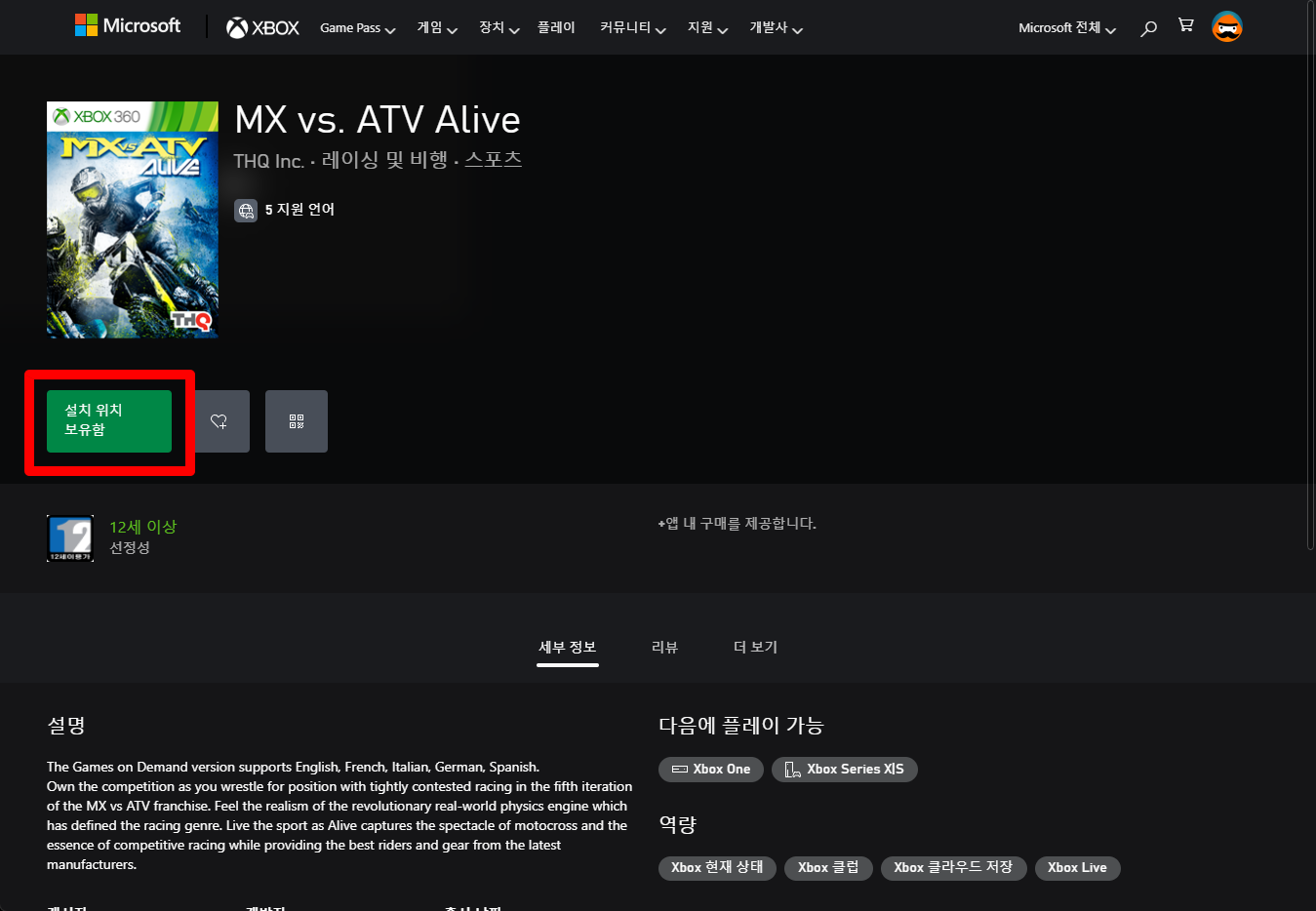
Task: Open the account avatar profile menu
Action: [x=1227, y=27]
